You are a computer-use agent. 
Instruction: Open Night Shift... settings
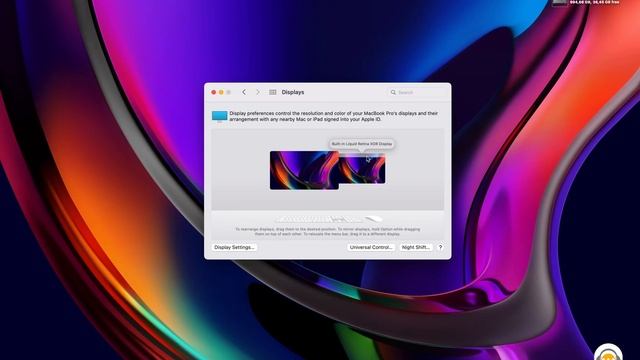click(416, 247)
